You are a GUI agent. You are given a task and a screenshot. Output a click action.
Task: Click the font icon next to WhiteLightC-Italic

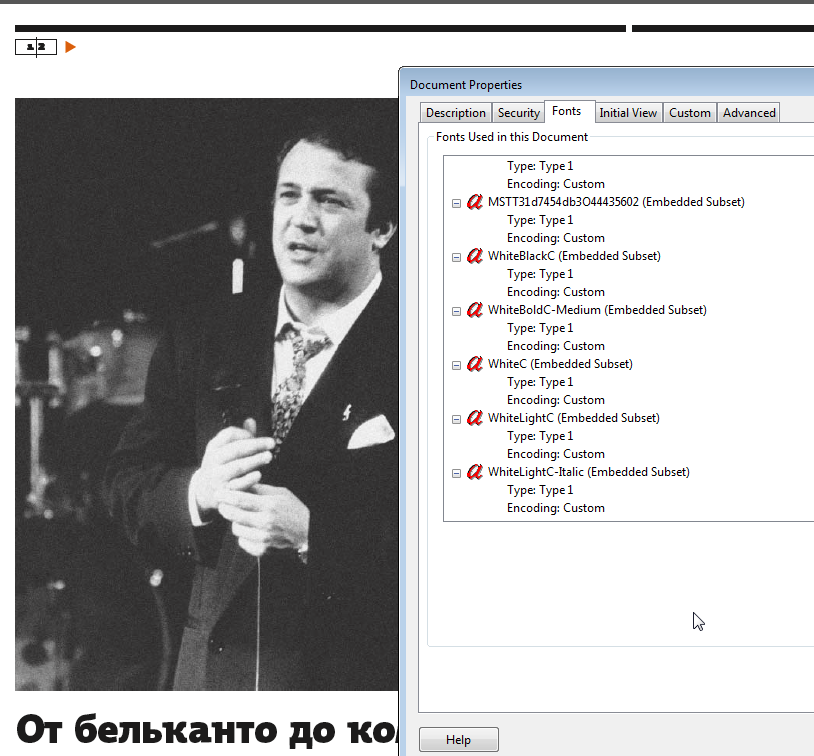click(475, 472)
